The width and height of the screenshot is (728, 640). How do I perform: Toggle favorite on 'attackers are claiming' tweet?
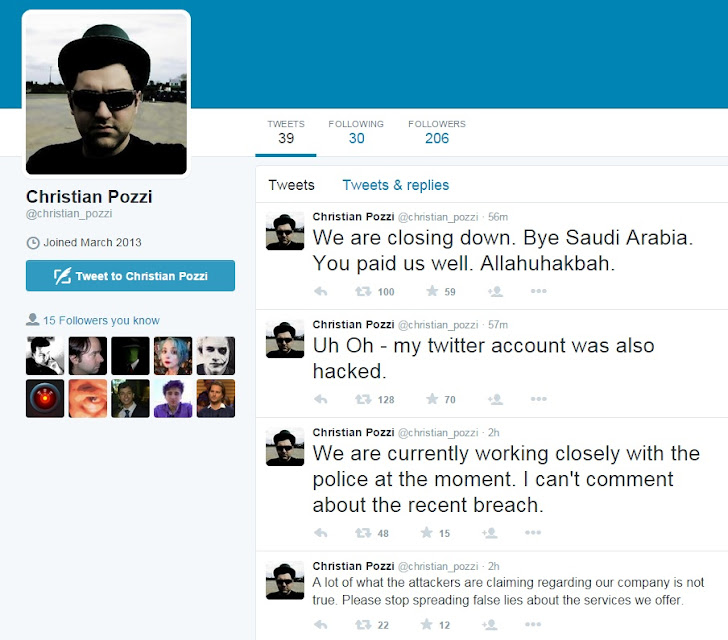pos(426,625)
